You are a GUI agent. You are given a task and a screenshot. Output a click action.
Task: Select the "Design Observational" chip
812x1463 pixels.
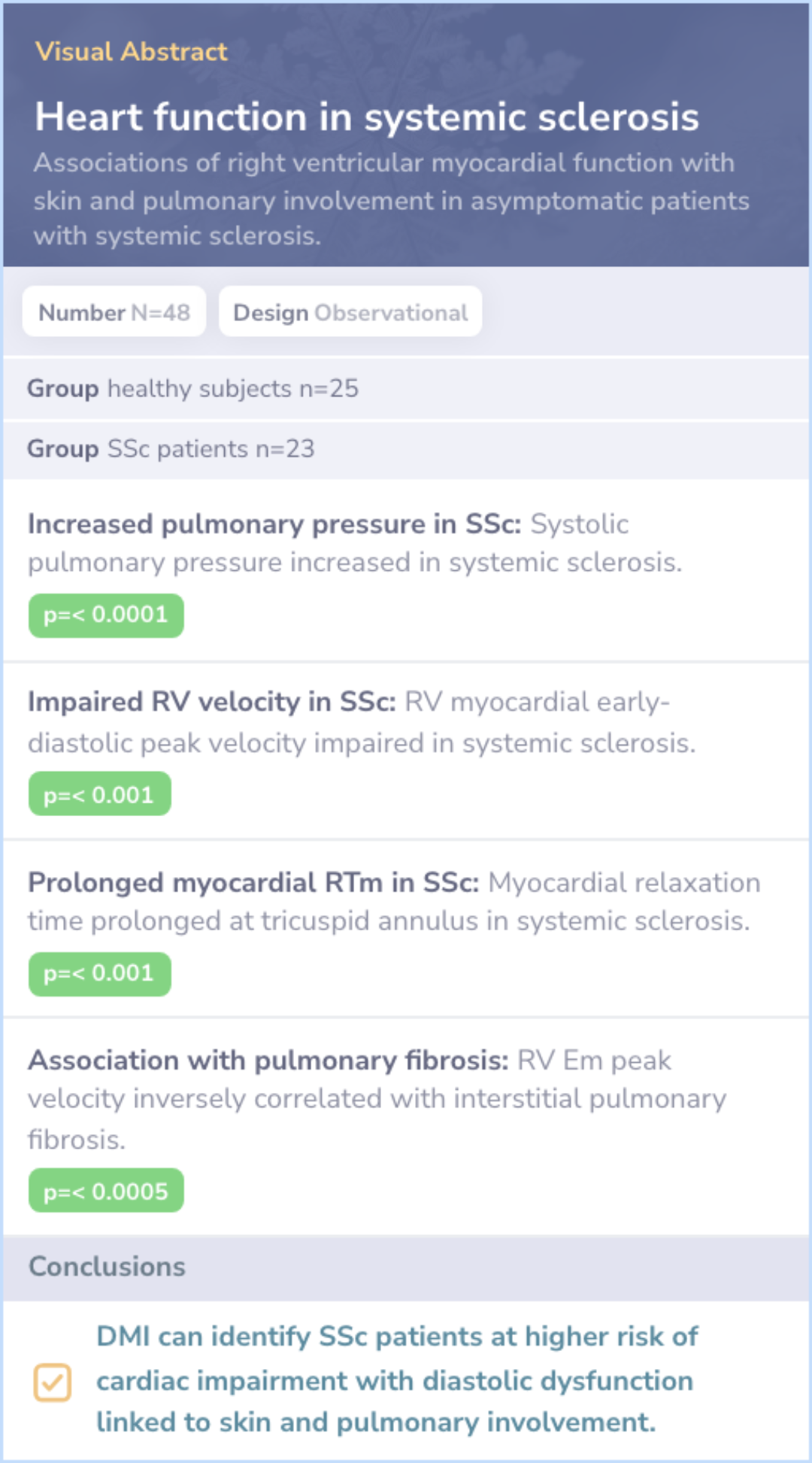[x=350, y=312]
